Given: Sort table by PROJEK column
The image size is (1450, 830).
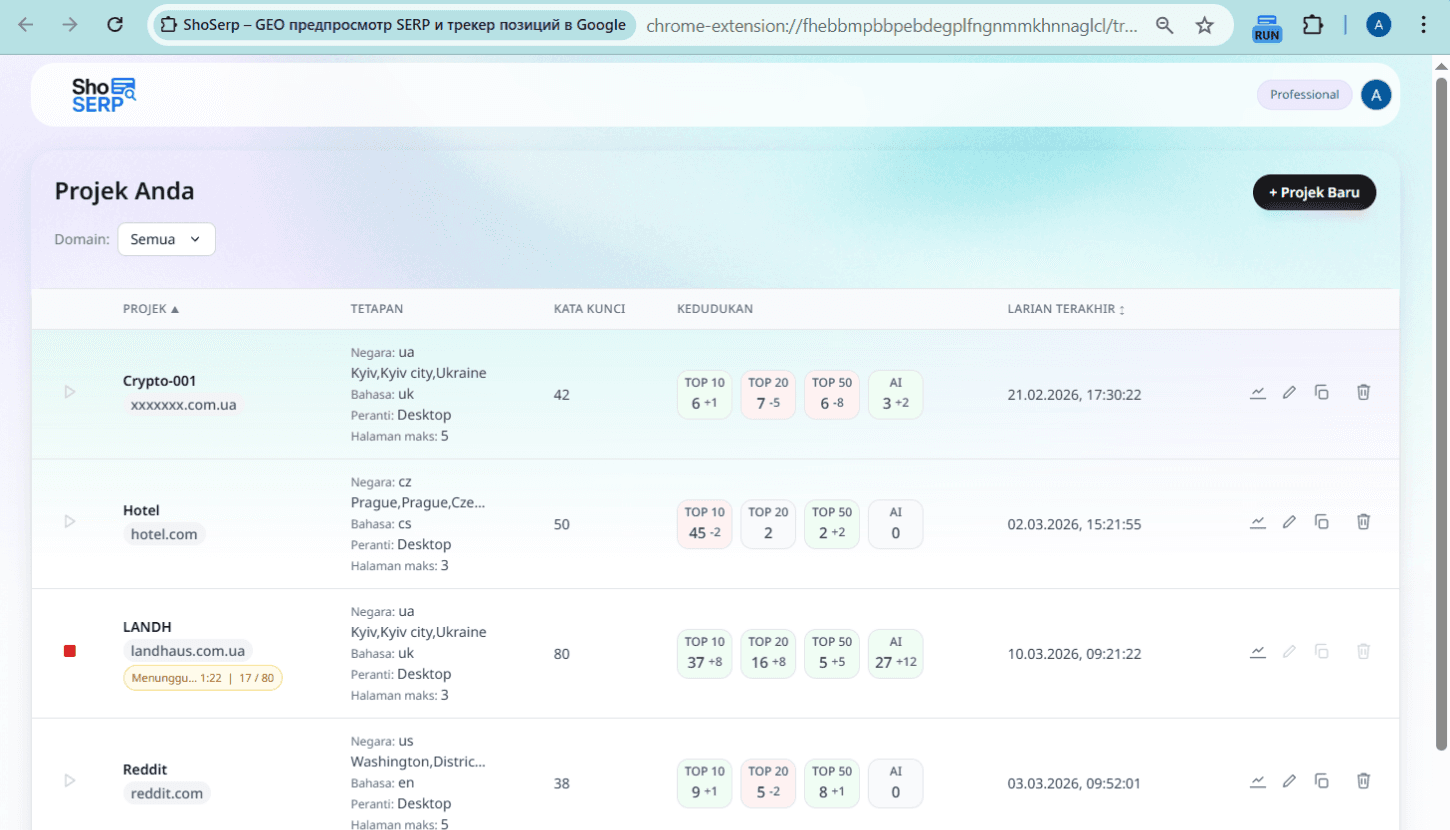Looking at the screenshot, I should [x=151, y=309].
